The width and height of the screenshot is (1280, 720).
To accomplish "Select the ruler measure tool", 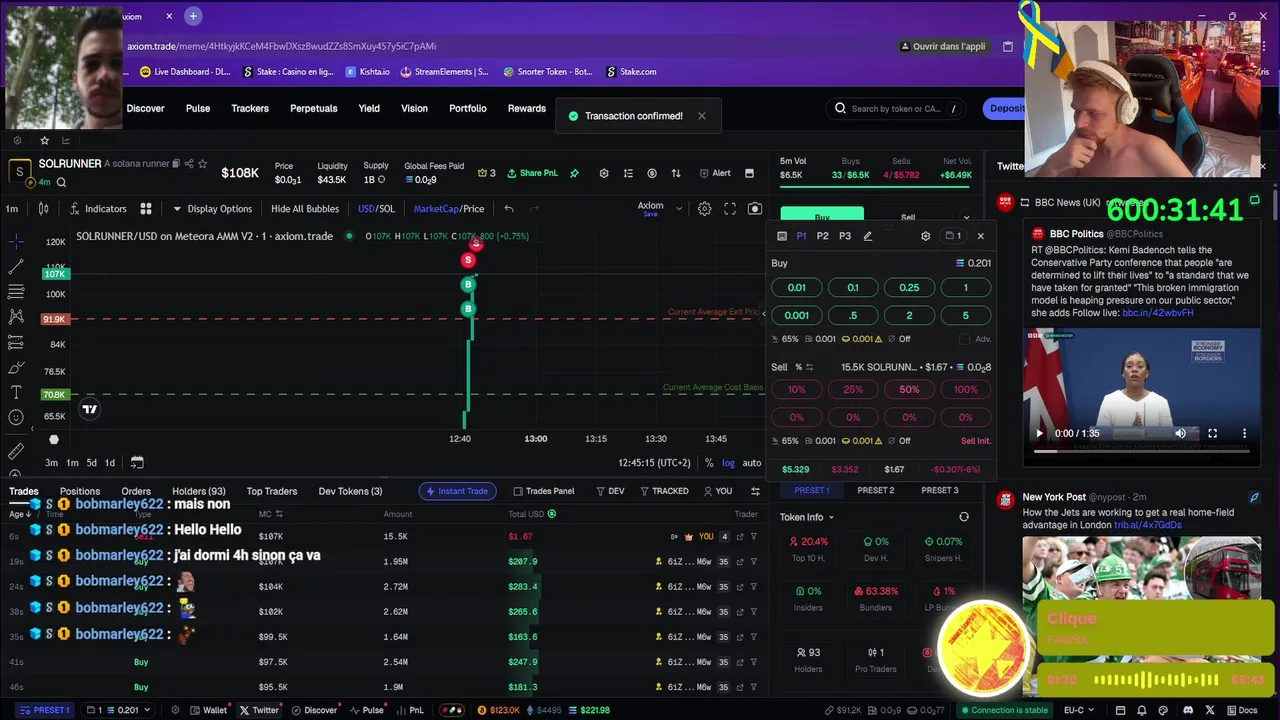I will [16, 451].
